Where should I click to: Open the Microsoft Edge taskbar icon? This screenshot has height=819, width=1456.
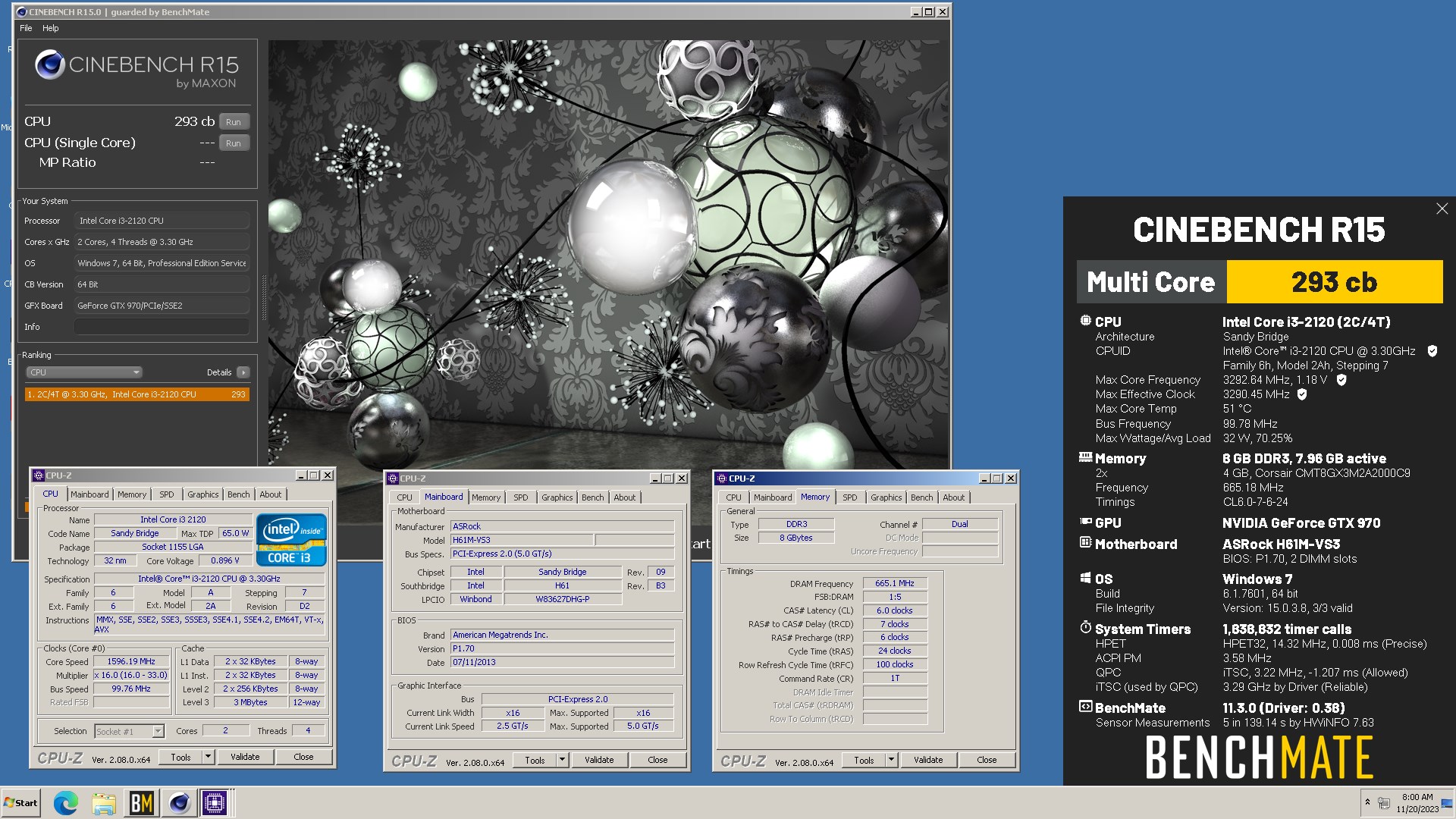tap(66, 802)
